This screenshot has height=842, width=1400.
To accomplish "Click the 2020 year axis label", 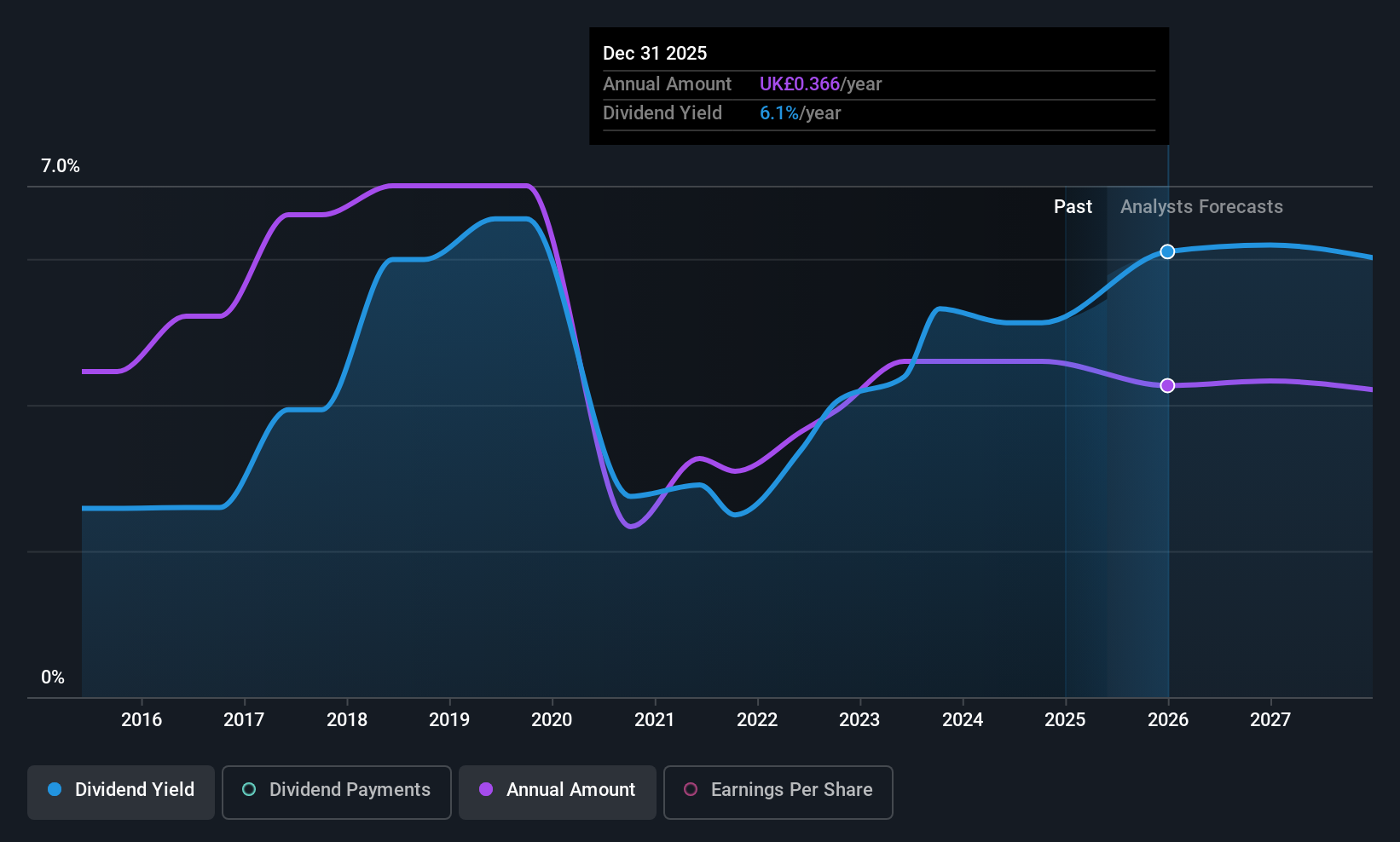I will click(x=552, y=719).
